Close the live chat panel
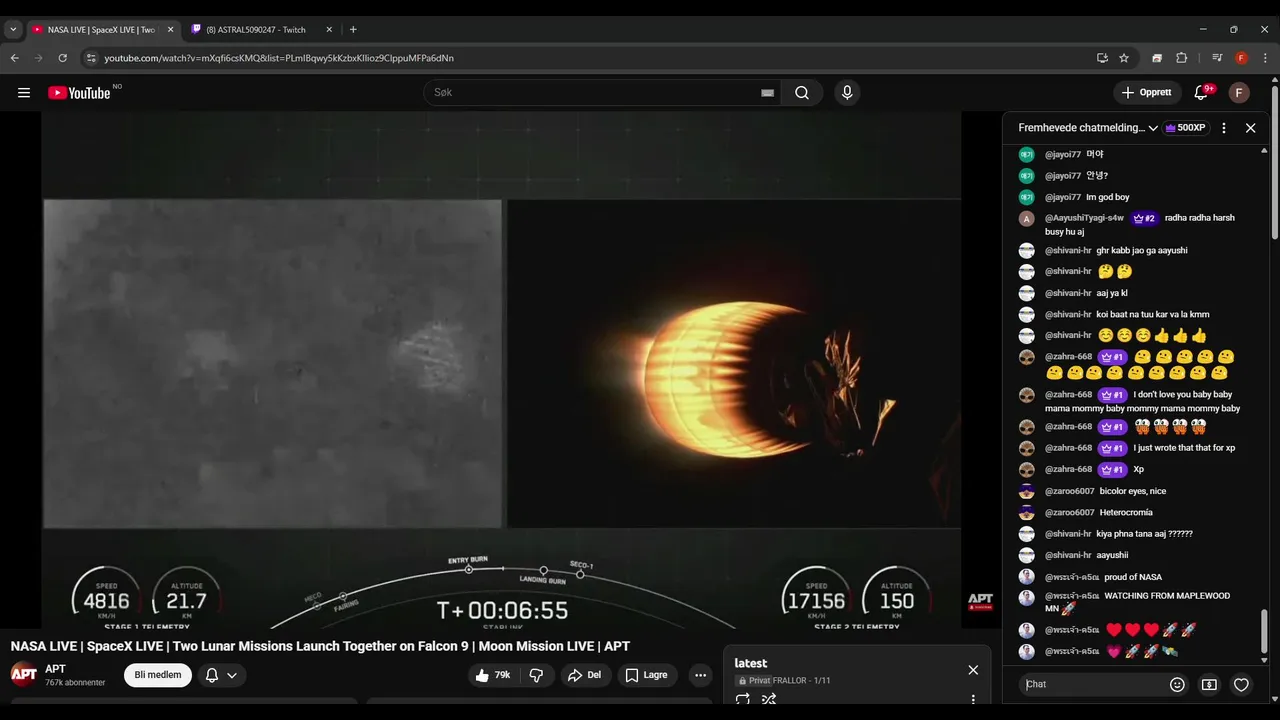 point(1250,128)
